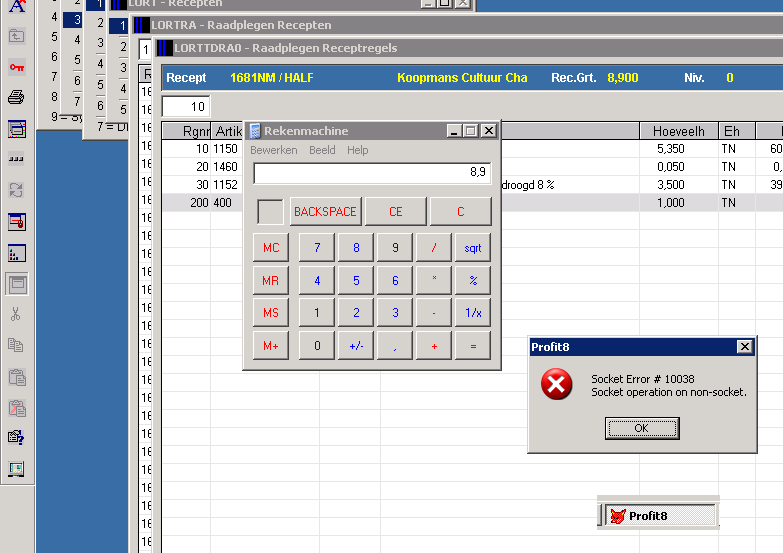Click the computer monitor icon in left toolbar
783x553 pixels.
coord(16,469)
